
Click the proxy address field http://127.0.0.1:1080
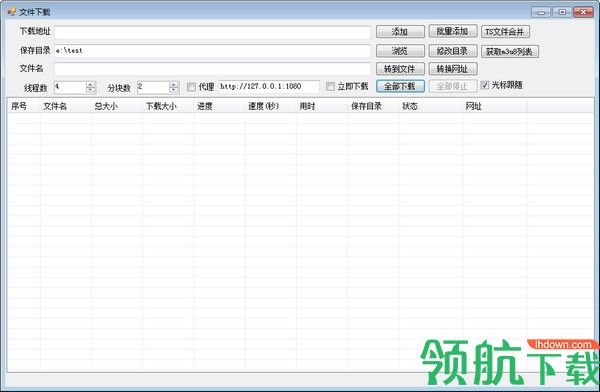pos(269,87)
